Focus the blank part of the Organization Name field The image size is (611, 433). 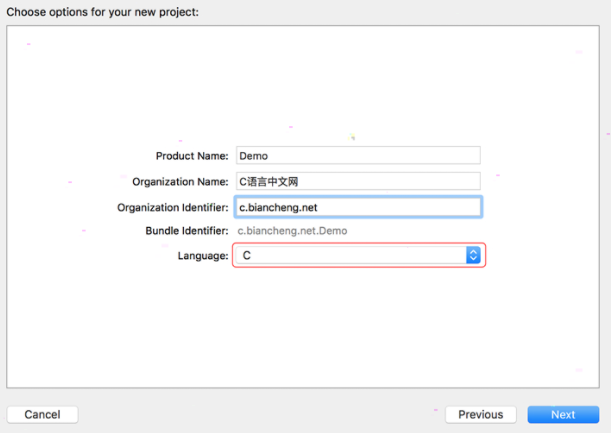tap(389, 181)
